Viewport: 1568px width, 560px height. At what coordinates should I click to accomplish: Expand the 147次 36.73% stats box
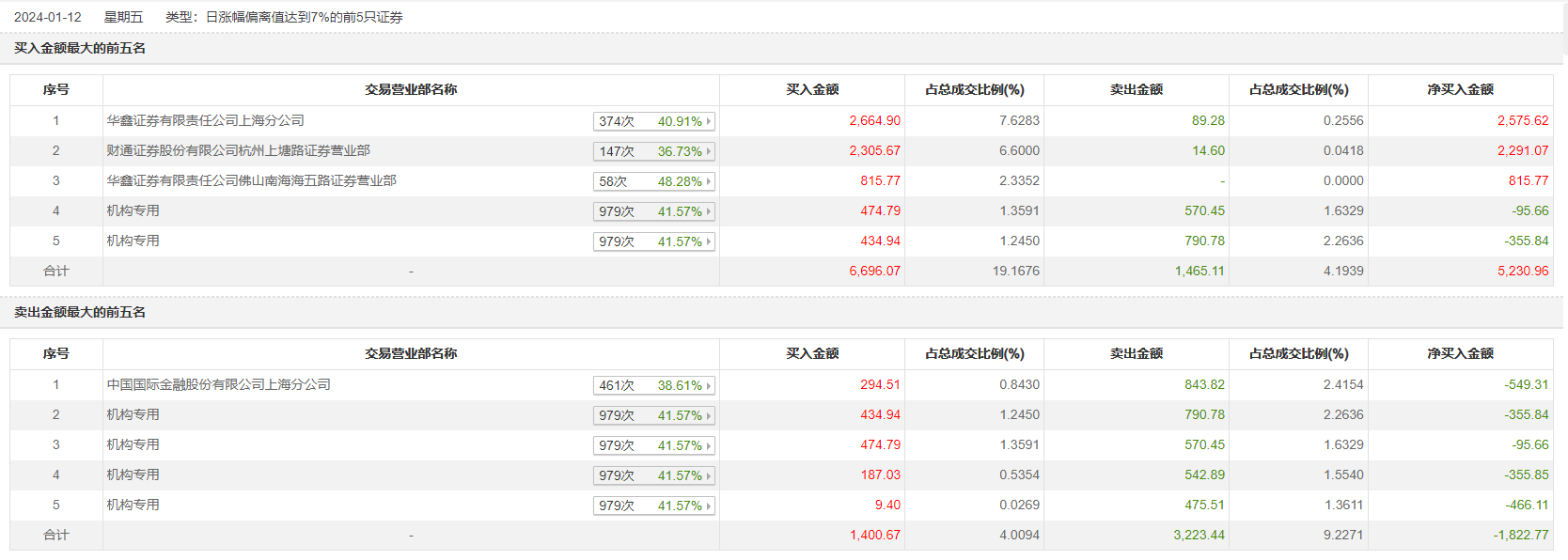click(x=654, y=151)
